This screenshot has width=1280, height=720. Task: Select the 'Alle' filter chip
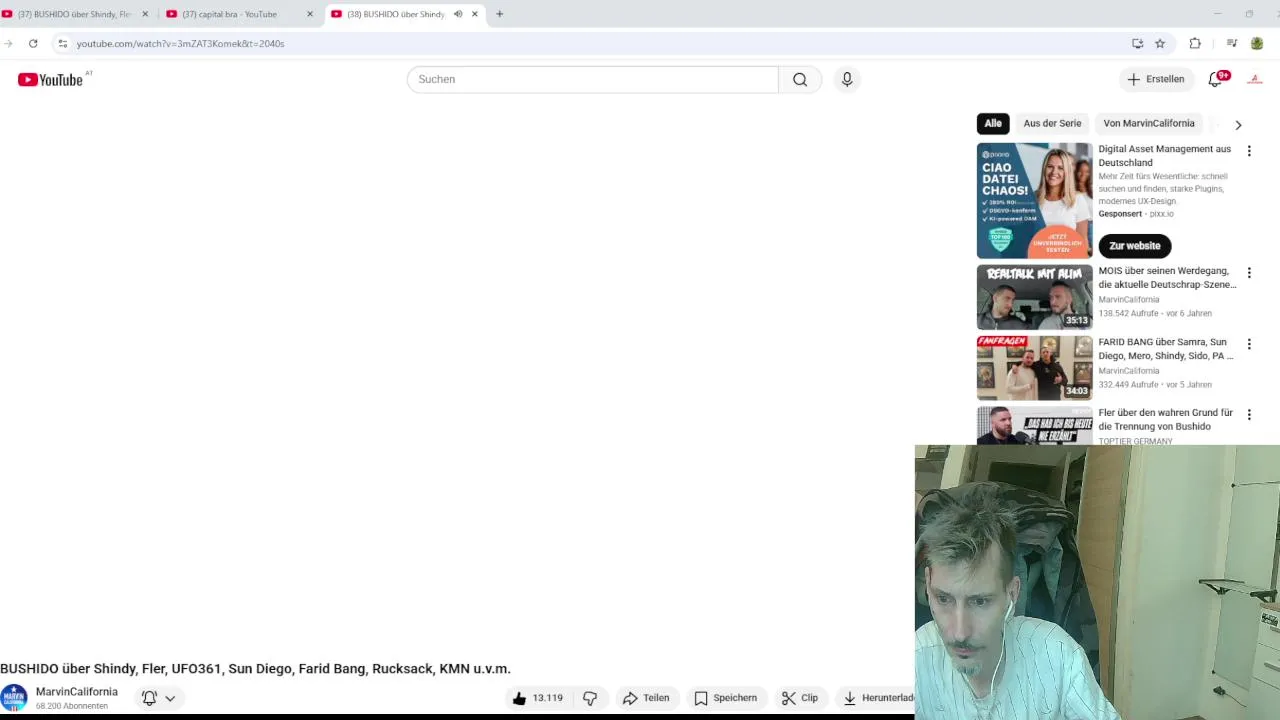click(x=993, y=123)
